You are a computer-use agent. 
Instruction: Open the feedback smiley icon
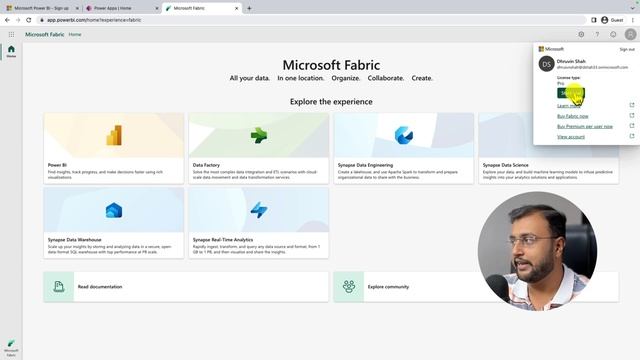[613, 35]
